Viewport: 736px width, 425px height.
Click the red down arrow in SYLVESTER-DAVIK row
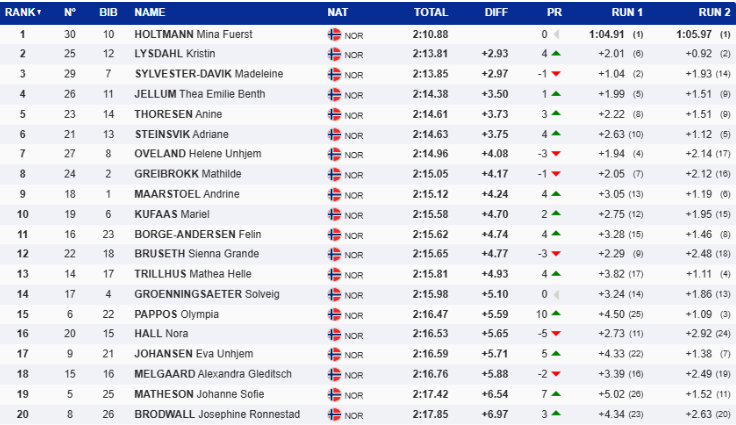click(556, 74)
